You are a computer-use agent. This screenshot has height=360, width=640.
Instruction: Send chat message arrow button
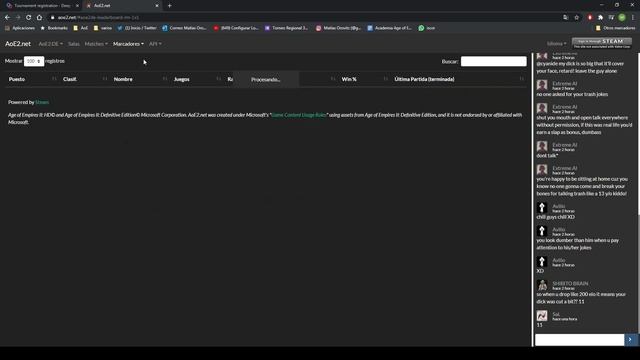(630, 340)
